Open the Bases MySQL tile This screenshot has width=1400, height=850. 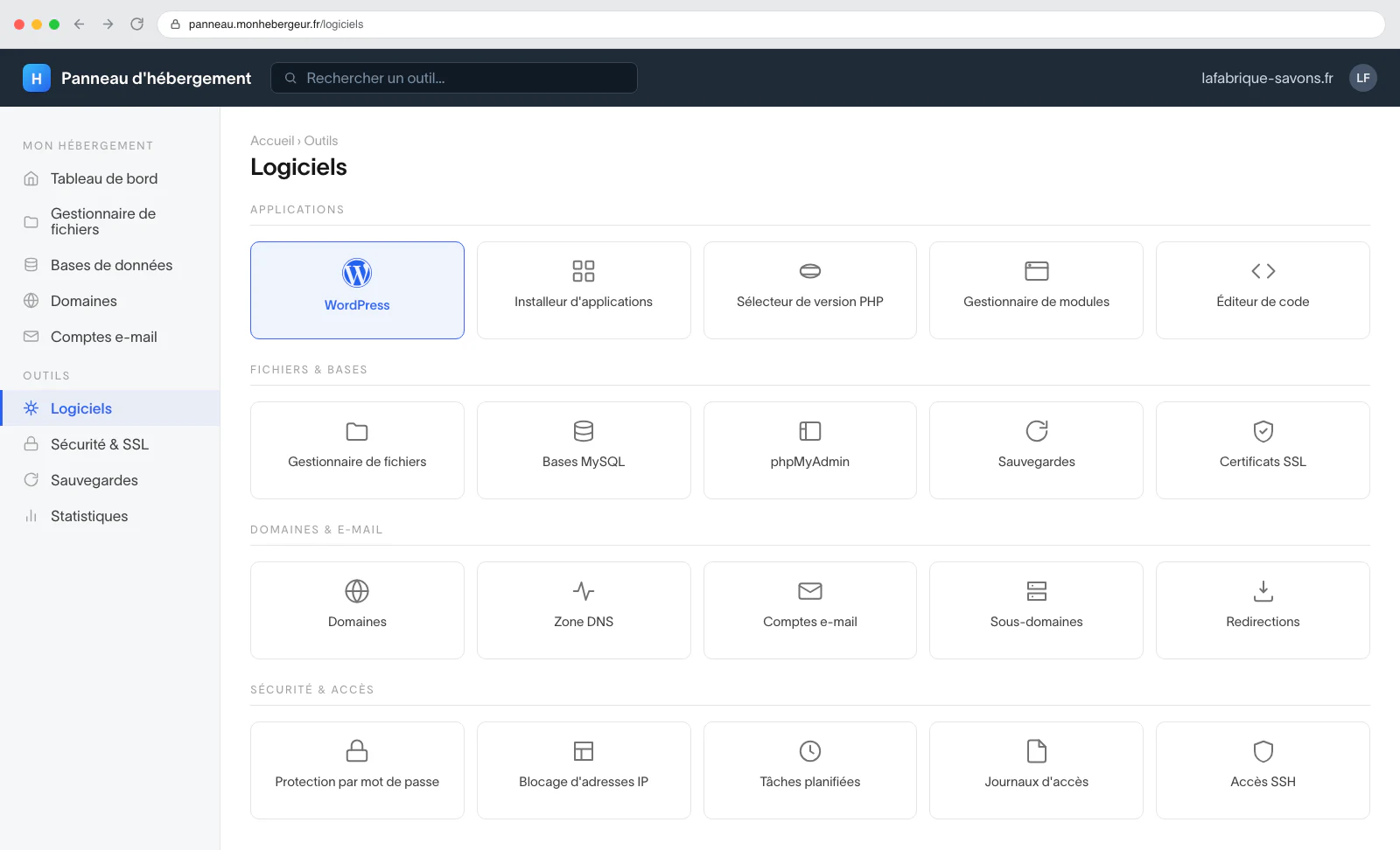click(x=584, y=450)
